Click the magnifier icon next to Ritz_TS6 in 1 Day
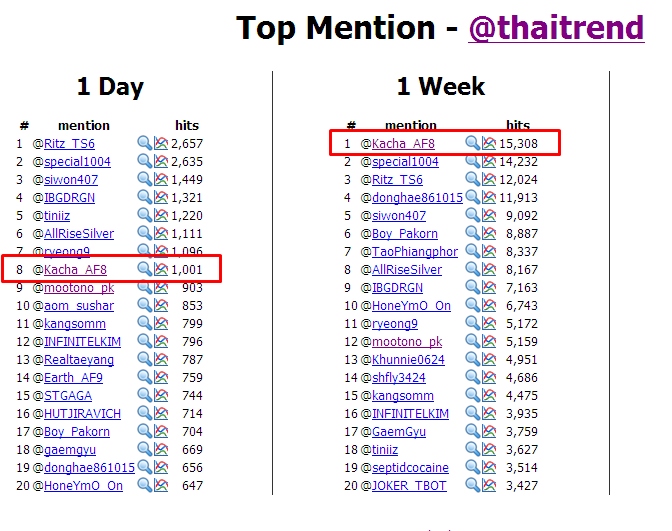 [x=144, y=143]
